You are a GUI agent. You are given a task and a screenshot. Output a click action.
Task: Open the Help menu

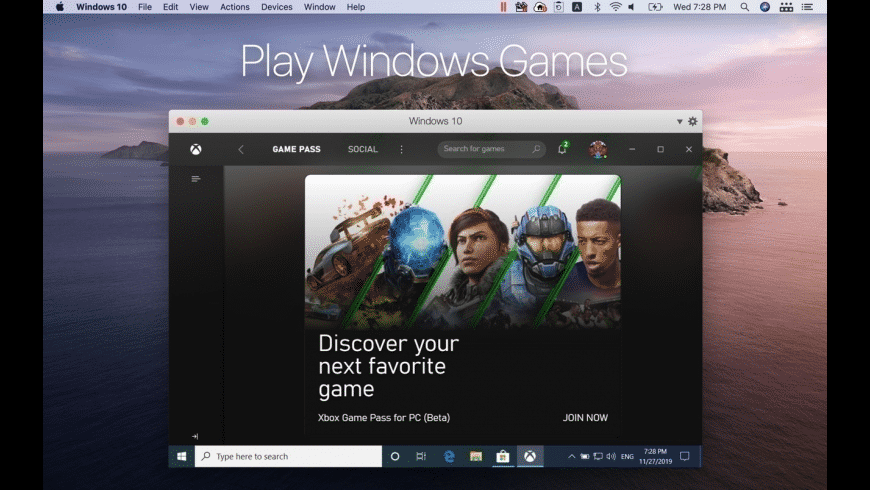tap(356, 7)
